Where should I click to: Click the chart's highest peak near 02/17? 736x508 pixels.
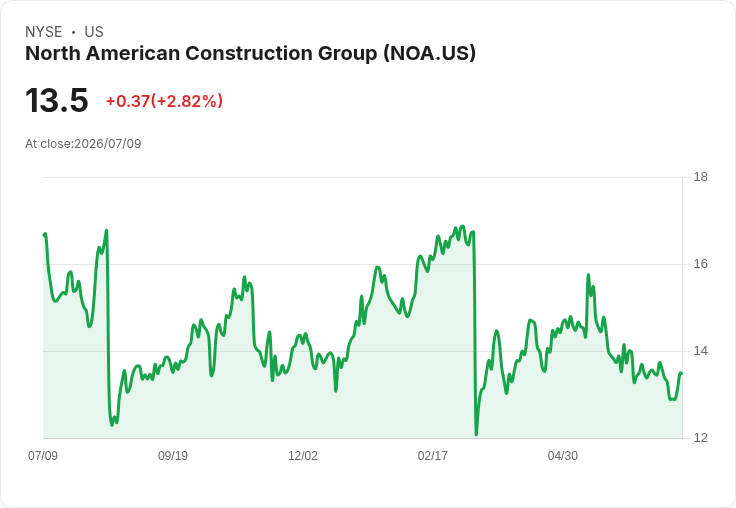point(463,226)
